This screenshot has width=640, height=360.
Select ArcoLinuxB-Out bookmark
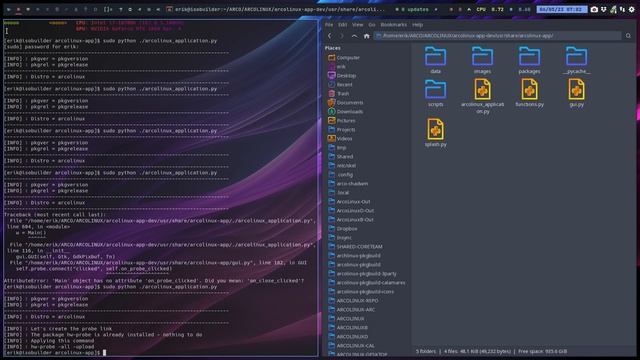351,219
